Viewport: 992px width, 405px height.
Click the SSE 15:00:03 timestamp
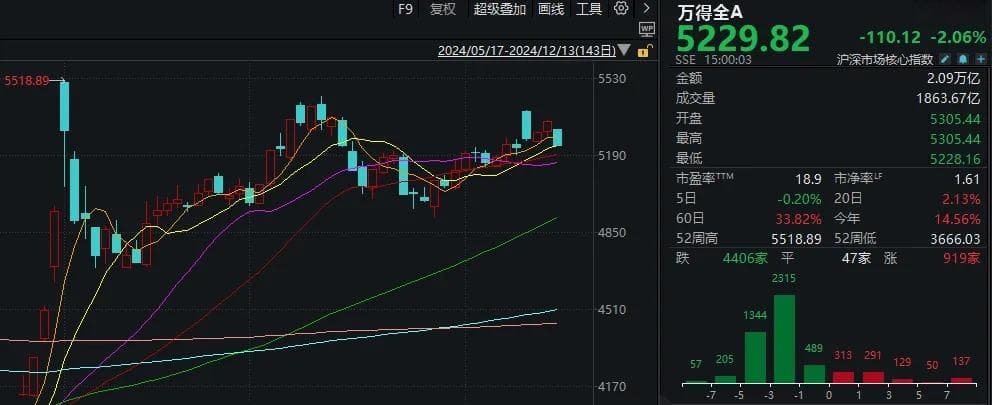(715, 59)
